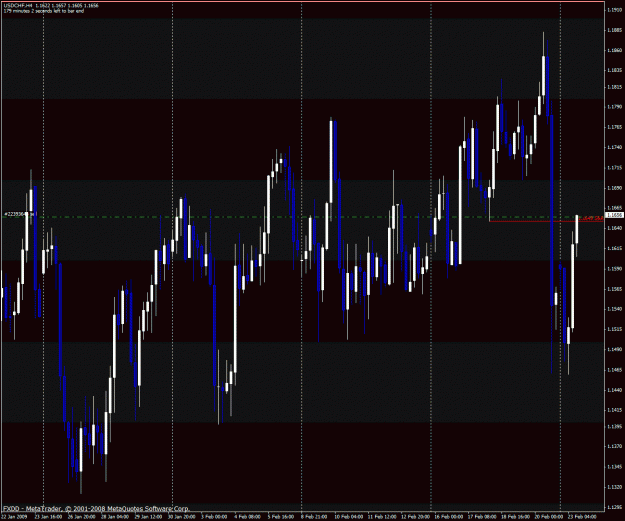Image resolution: width=625 pixels, height=521 pixels.
Task: Click the 11 Feb 12:00 time label
Action: click(382, 517)
